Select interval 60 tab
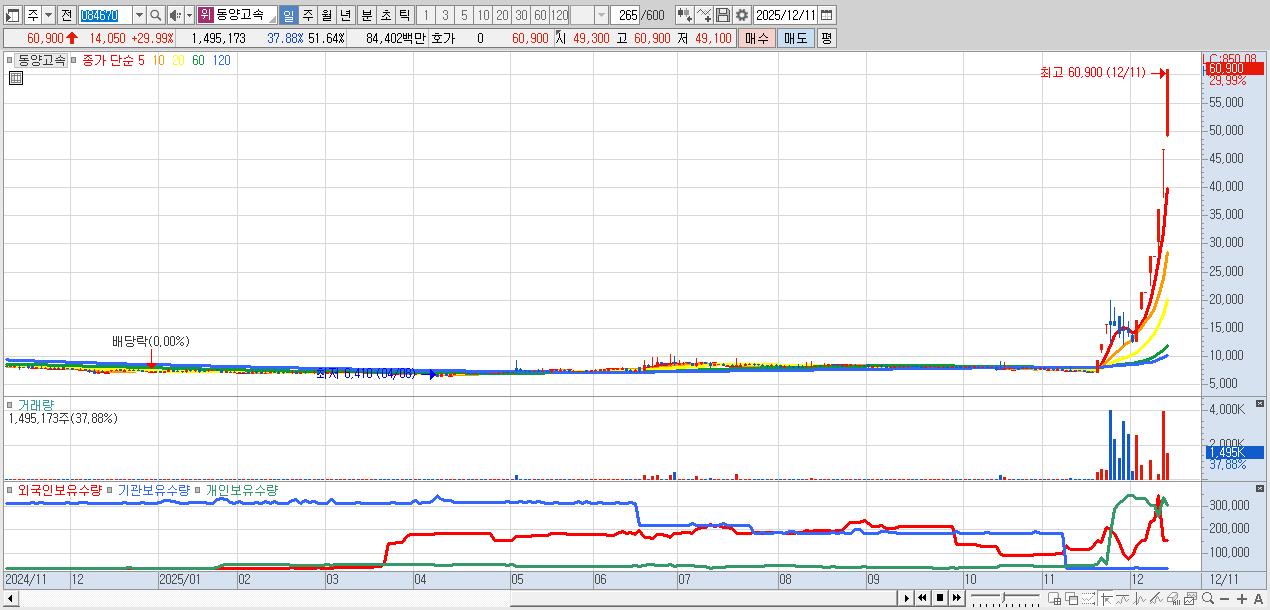This screenshot has height=610, width=1270. click(540, 15)
